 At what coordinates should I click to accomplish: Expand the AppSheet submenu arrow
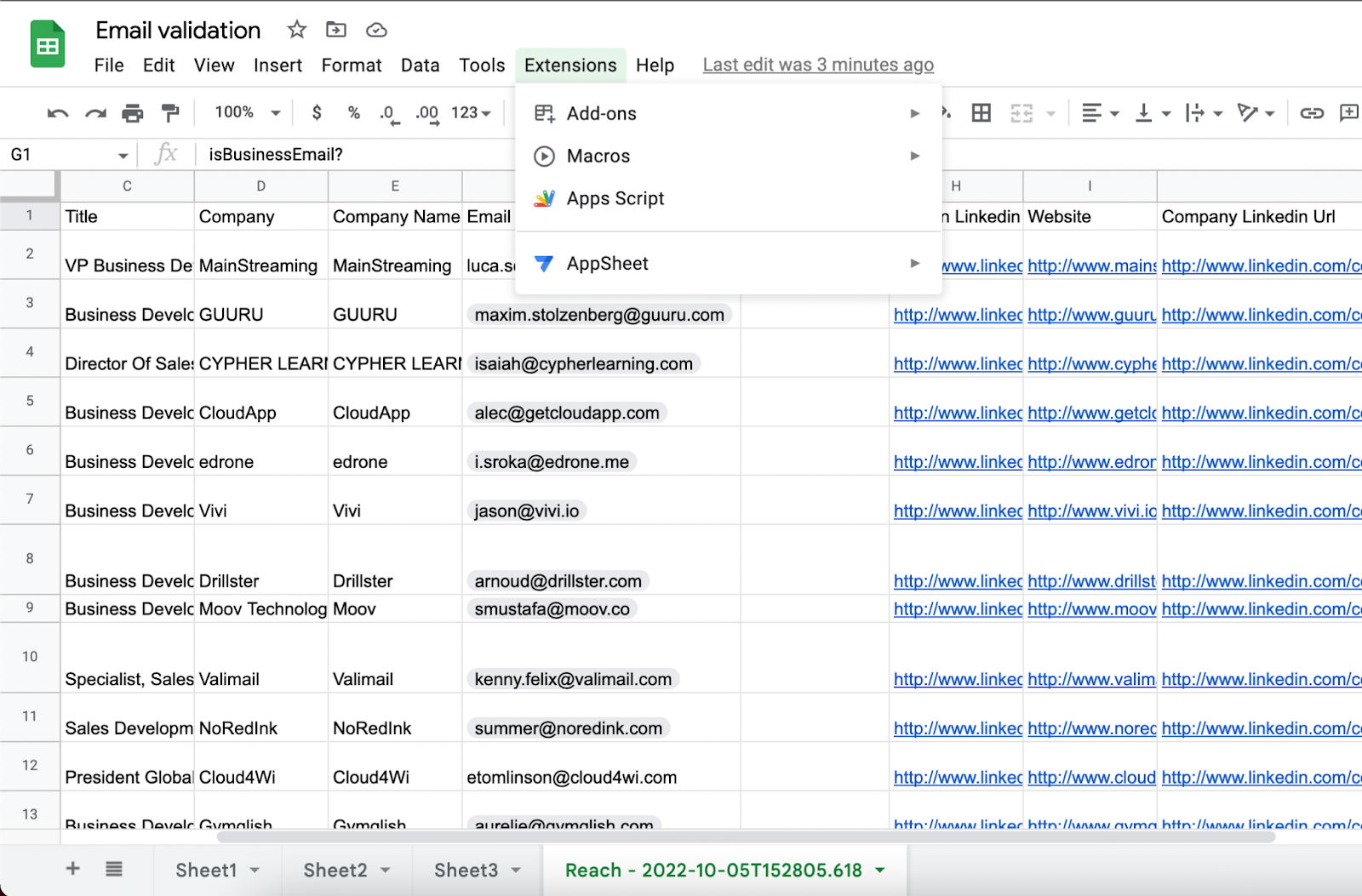click(x=915, y=264)
